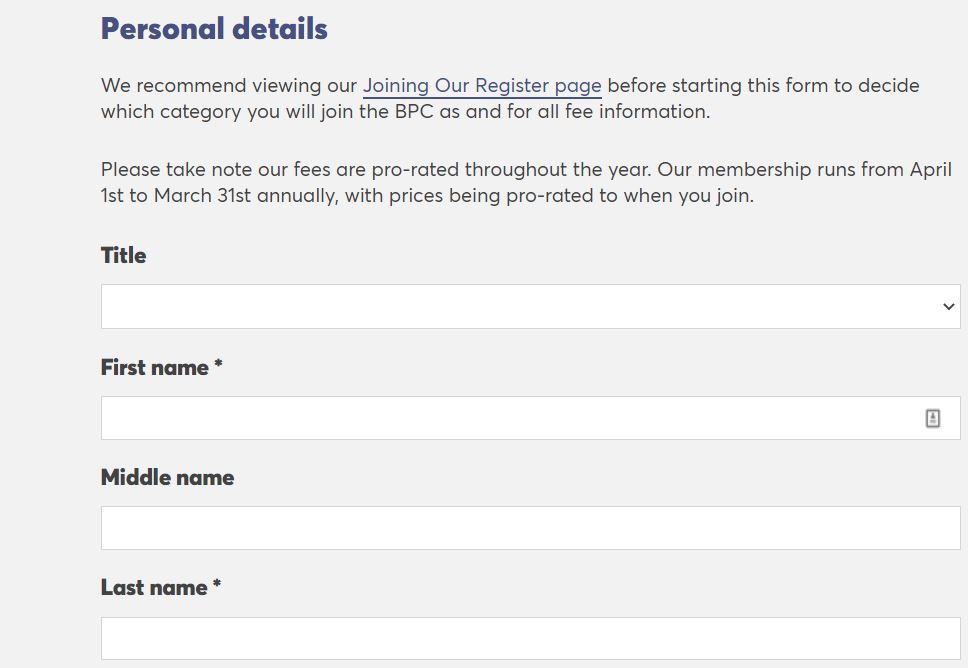Open the Joining Our Register page link
968x668 pixels.
[482, 86]
